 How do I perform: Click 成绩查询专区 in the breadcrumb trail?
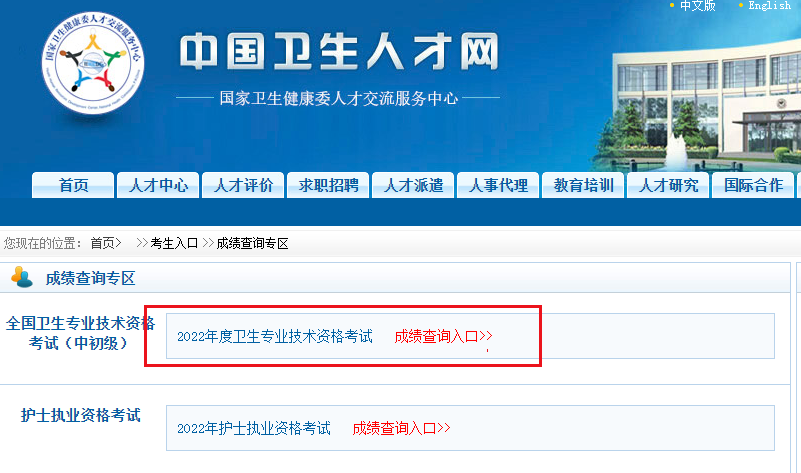(x=252, y=243)
